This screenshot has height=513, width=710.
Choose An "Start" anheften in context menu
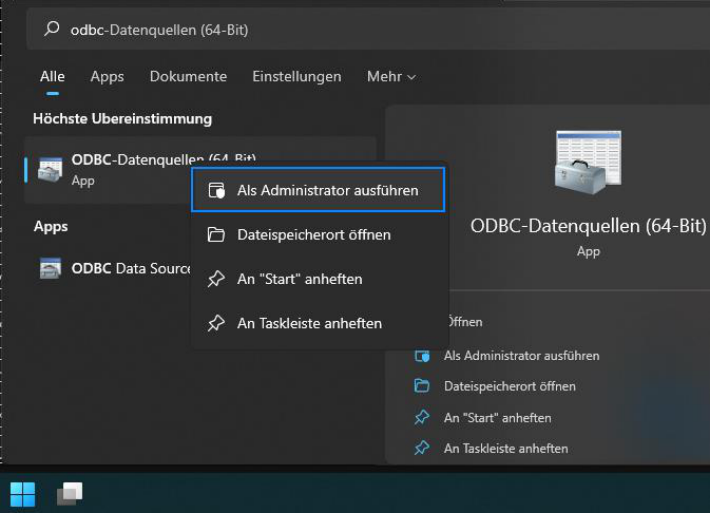[318, 279]
